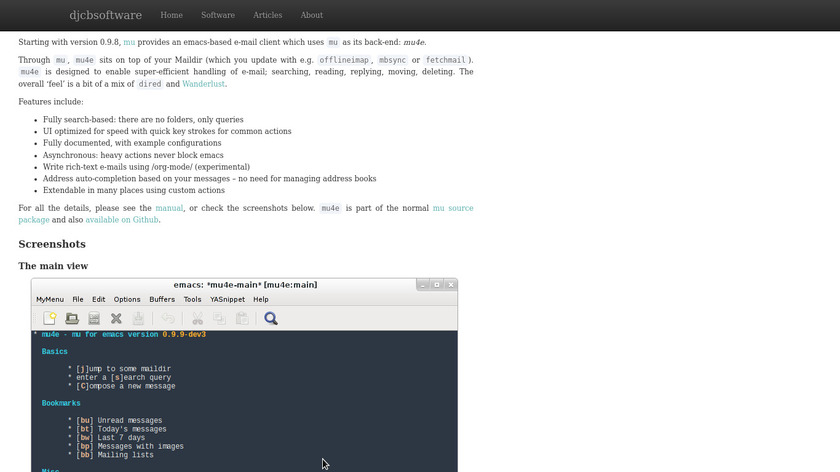
Task: Open the Articles nav link
Action: [267, 15]
